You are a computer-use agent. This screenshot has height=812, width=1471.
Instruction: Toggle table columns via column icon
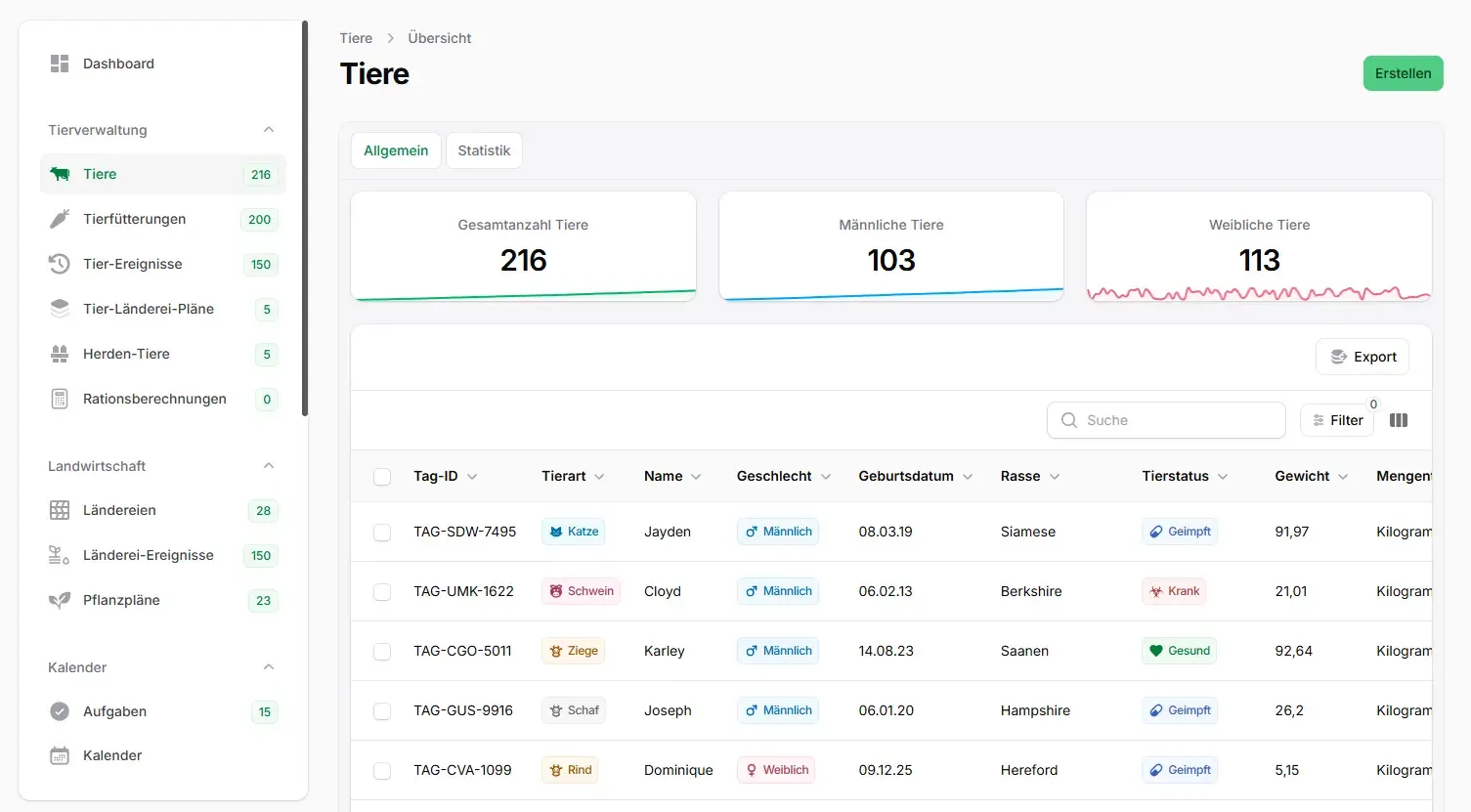click(x=1399, y=420)
